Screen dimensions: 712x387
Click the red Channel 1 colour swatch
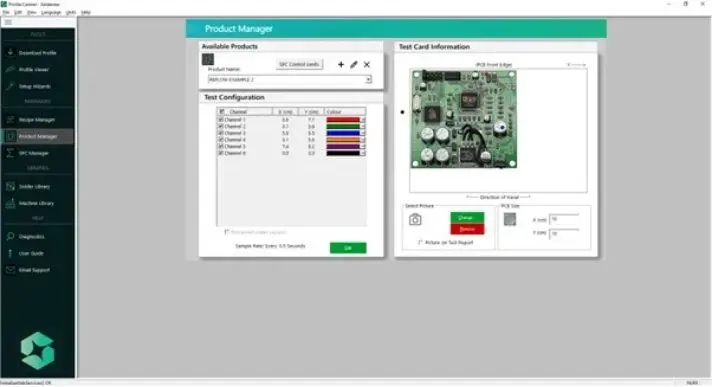[x=343, y=120]
